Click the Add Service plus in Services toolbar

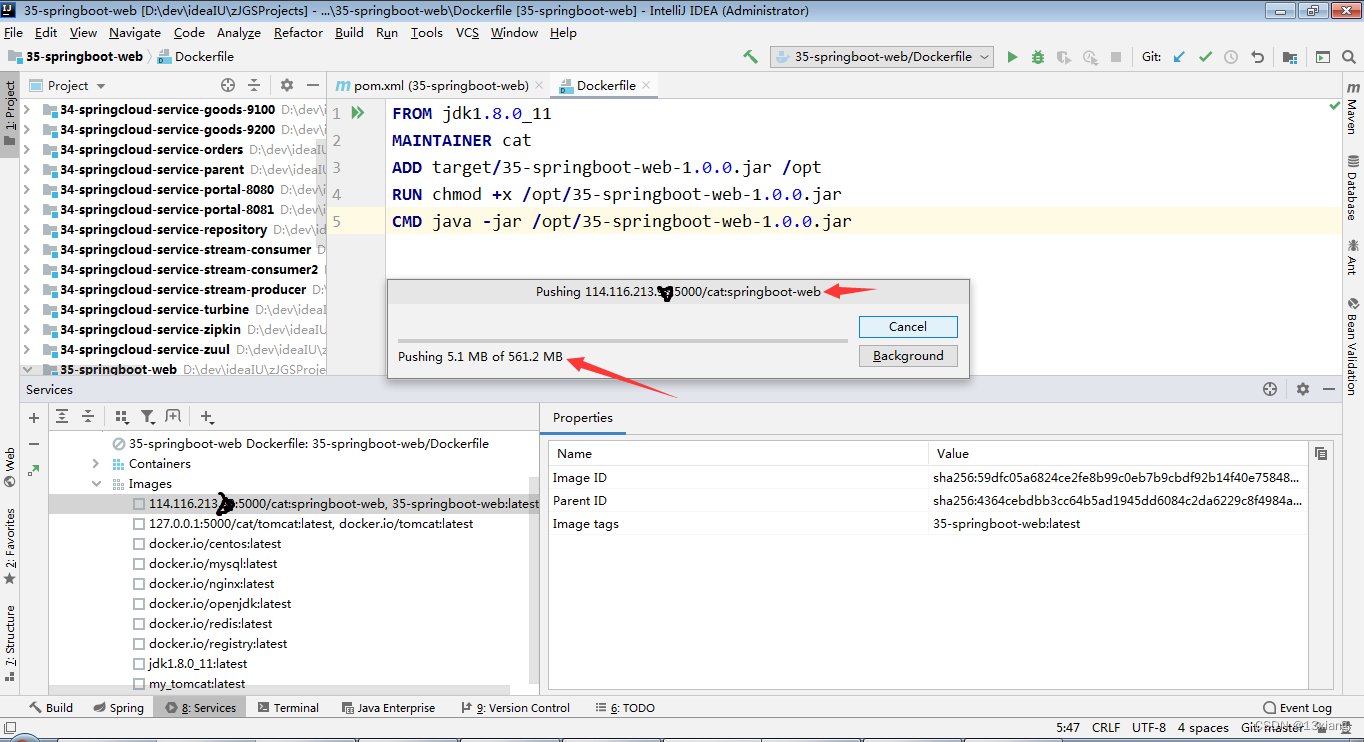(207, 417)
